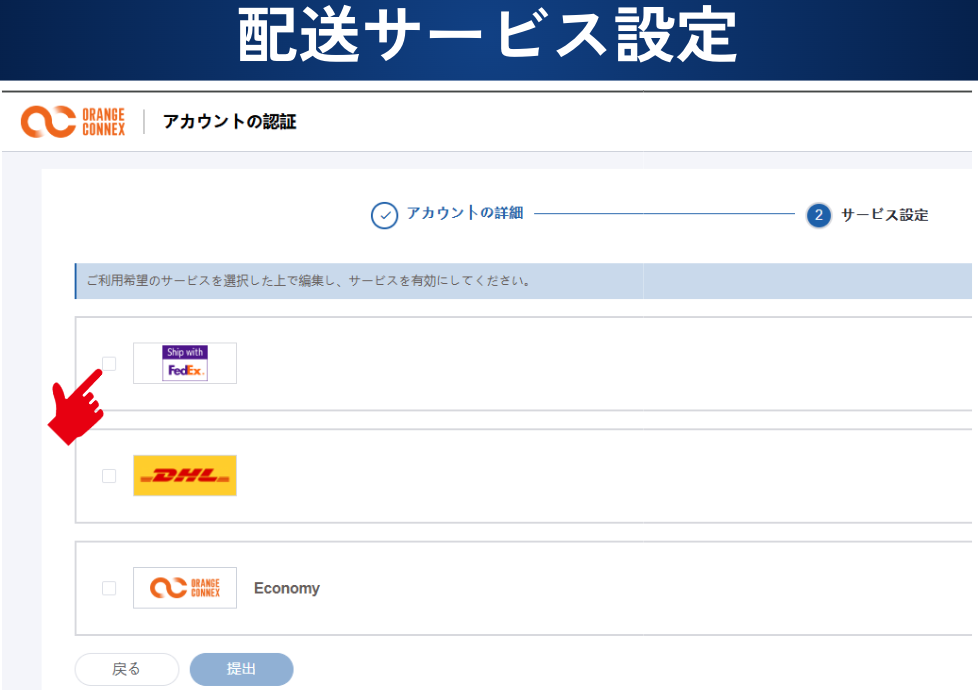Submit with the 提出 button
This screenshot has width=978, height=690.
coord(241,669)
